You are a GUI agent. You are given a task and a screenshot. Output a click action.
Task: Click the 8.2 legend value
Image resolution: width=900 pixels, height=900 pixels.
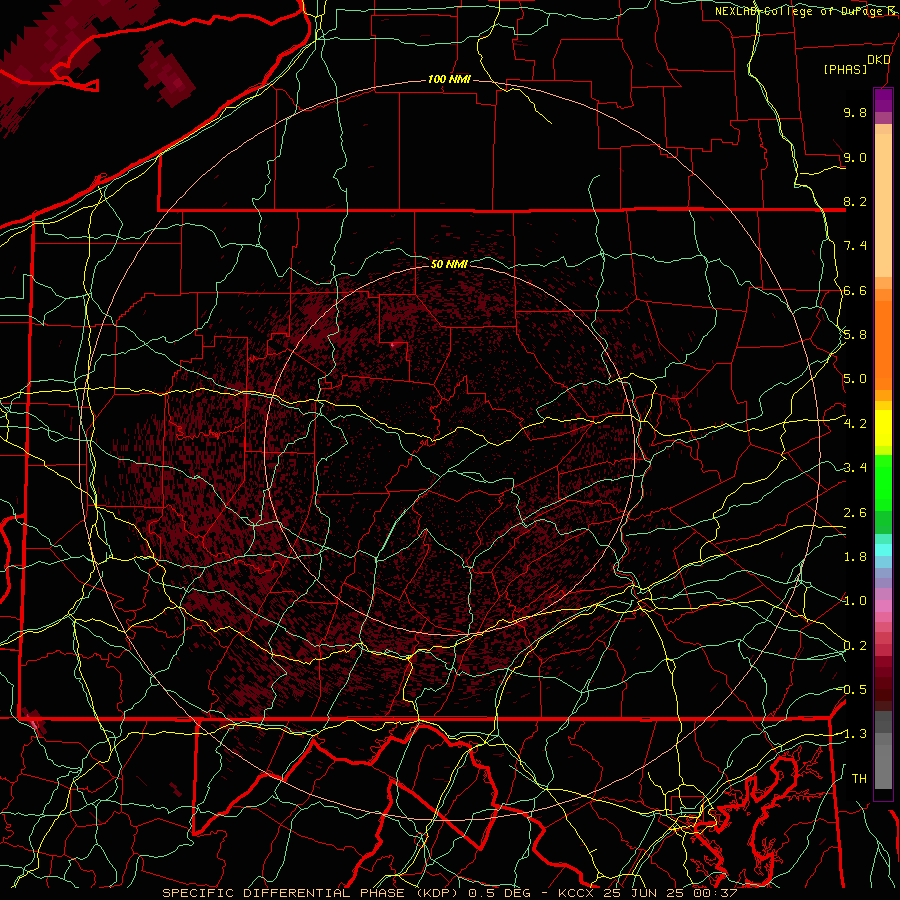click(855, 201)
